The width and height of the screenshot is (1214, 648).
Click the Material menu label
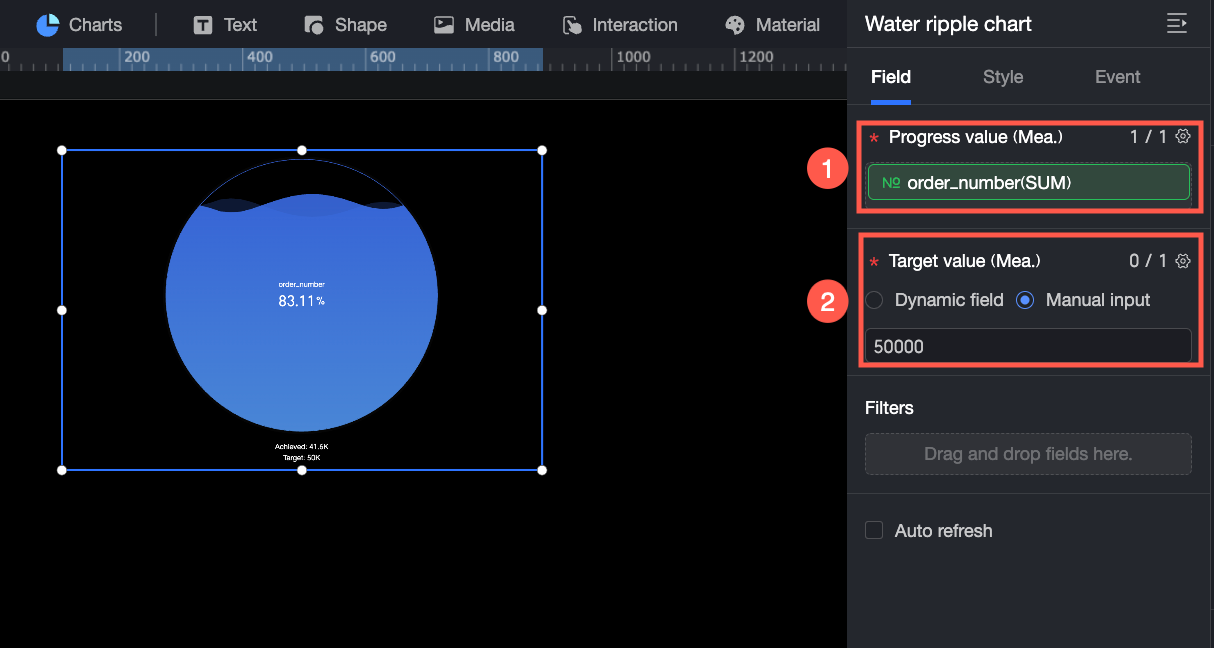788,25
